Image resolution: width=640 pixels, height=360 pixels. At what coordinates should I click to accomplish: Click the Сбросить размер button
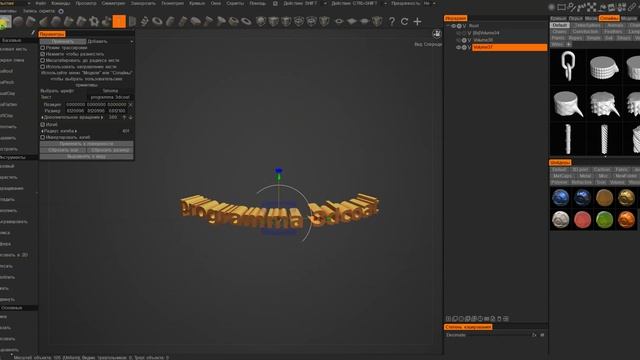click(x=110, y=150)
